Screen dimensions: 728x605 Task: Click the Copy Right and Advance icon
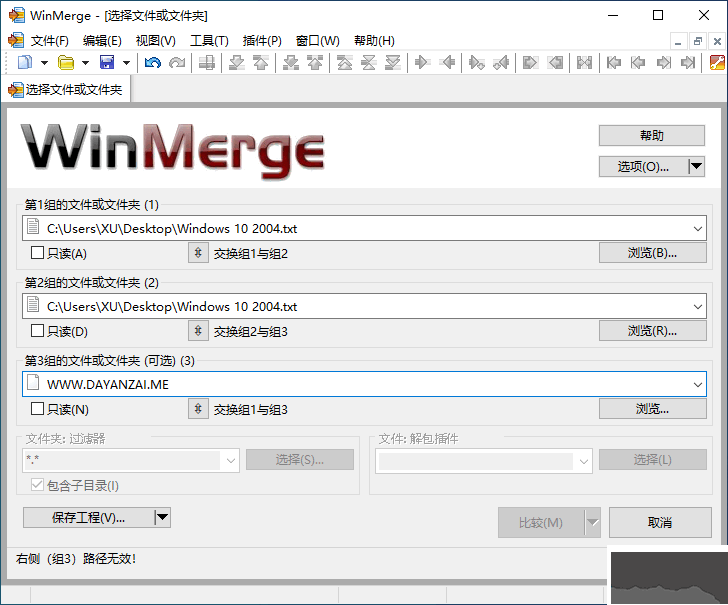tap(477, 62)
